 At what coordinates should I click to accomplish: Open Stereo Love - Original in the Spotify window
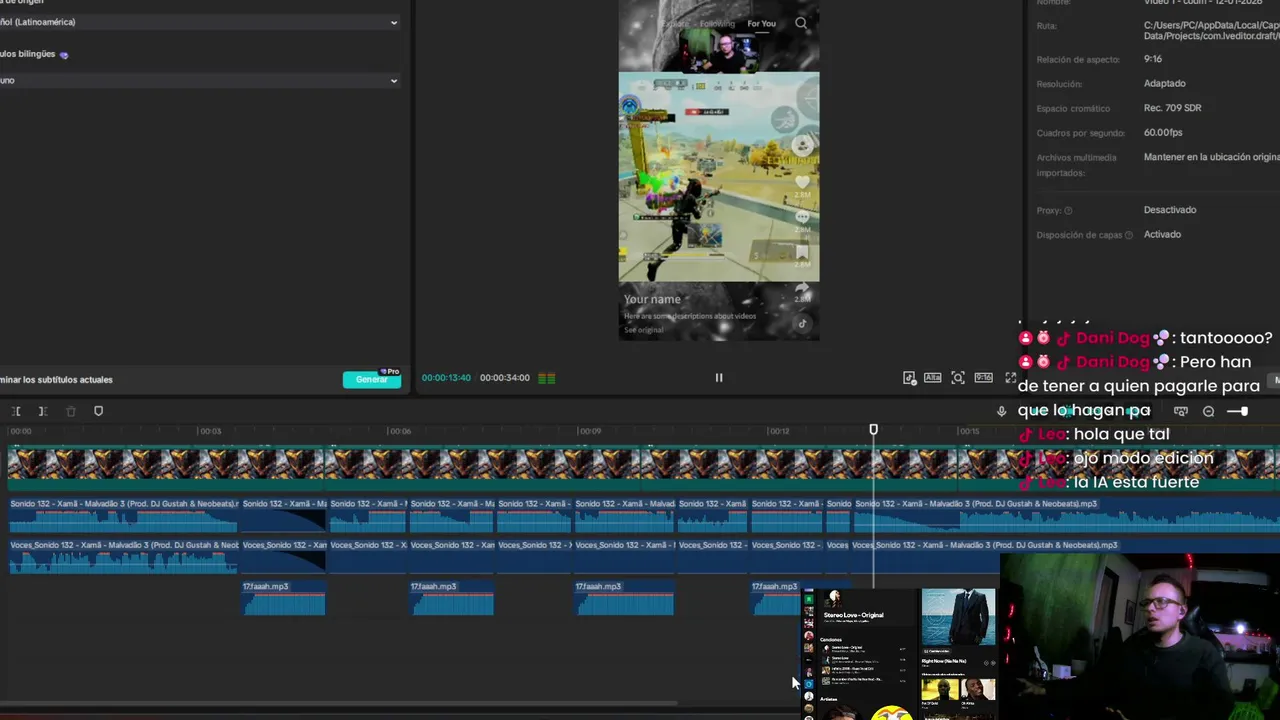coord(853,615)
